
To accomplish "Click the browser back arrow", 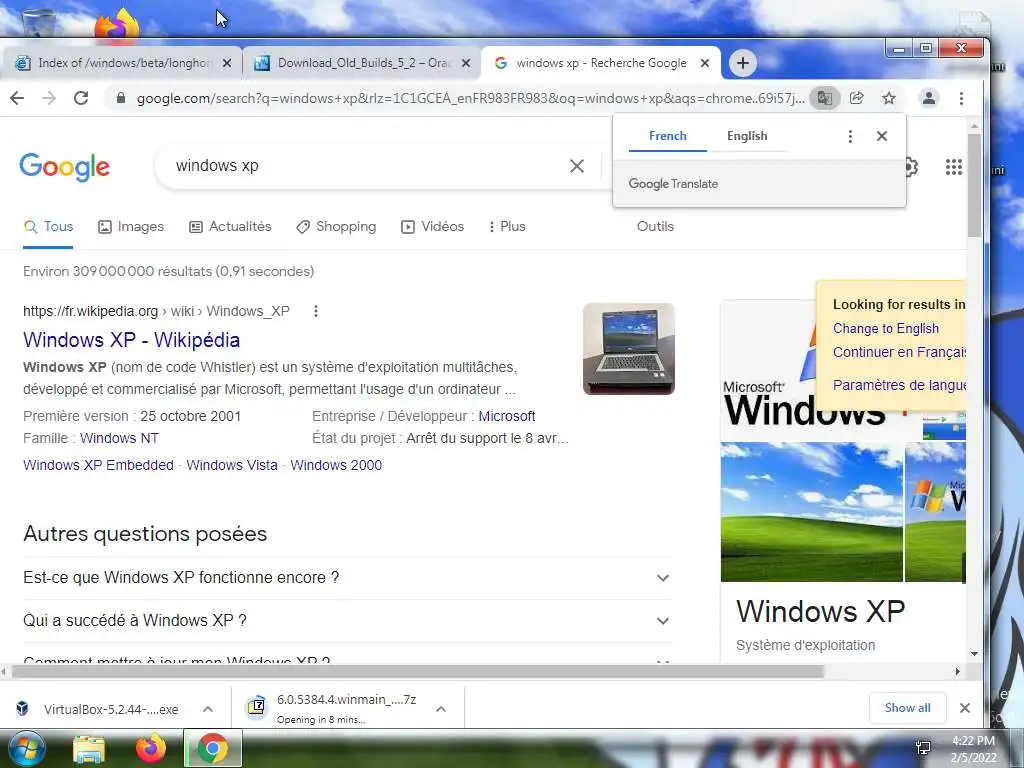I will [17, 99].
